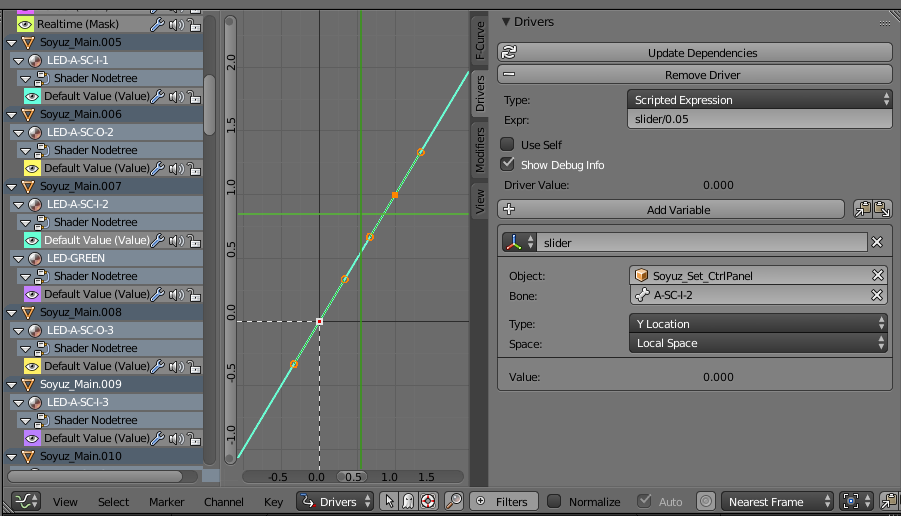Open the Channel menu
This screenshot has height=516, width=901.
pos(223,502)
